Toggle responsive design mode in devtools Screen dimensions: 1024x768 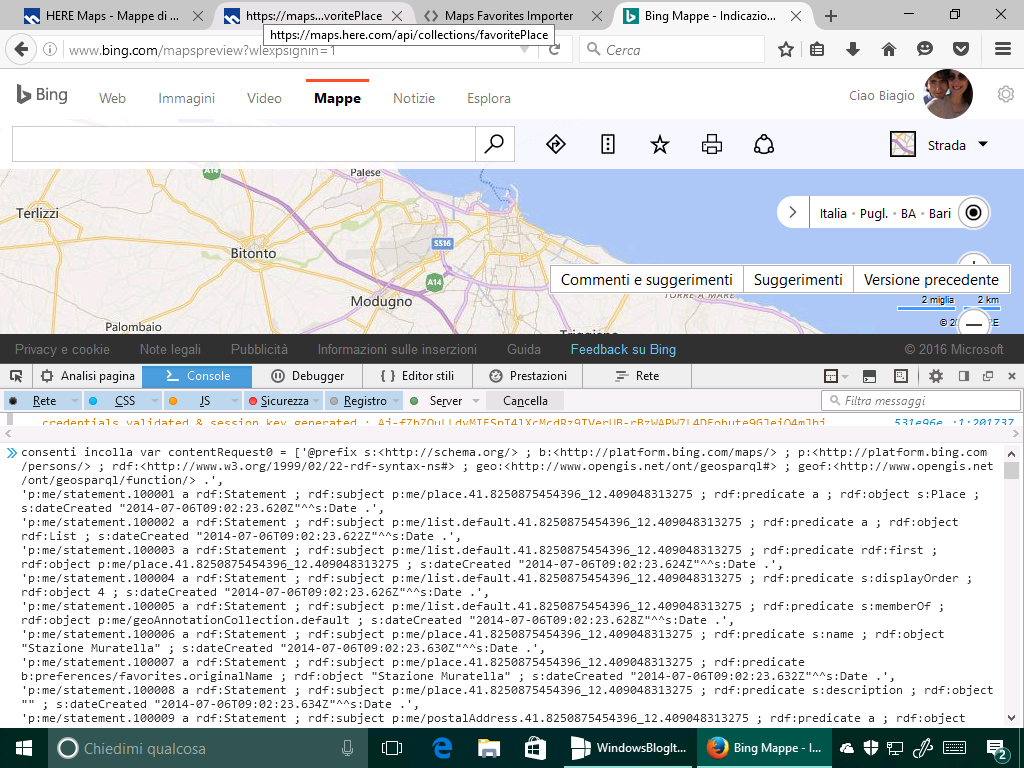(901, 376)
